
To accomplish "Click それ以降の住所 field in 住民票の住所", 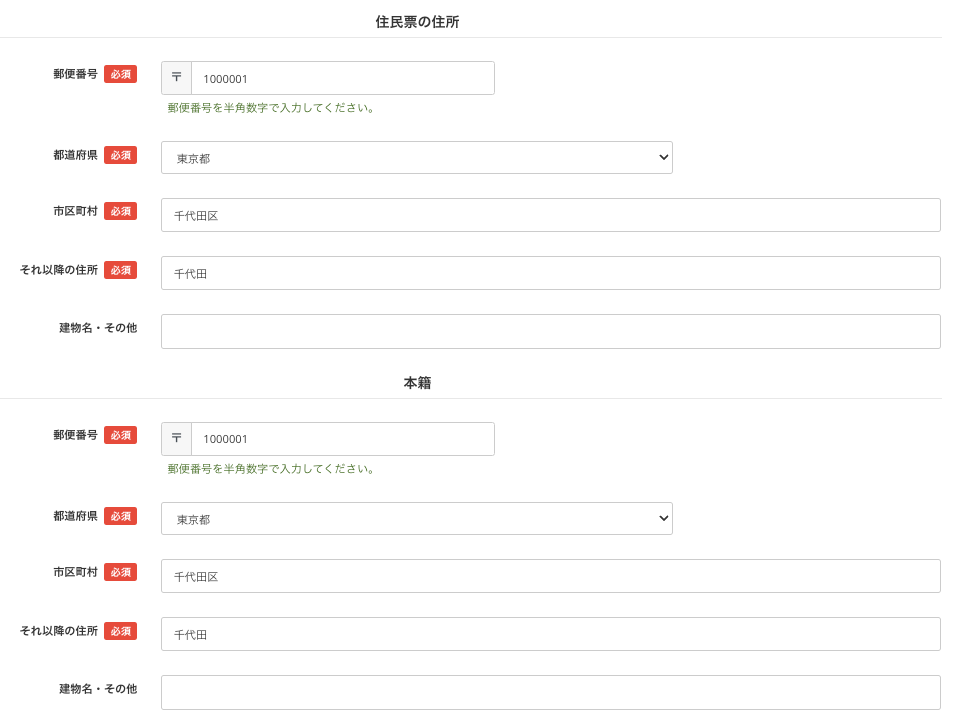I will [550, 273].
